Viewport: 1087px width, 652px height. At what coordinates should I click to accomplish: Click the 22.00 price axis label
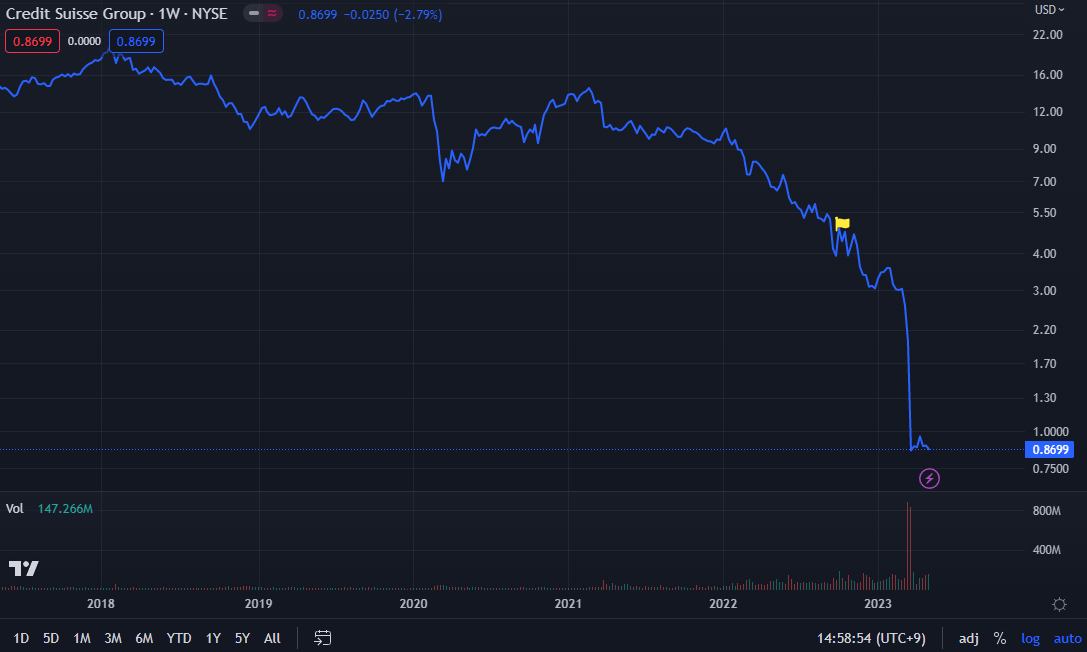(1047, 35)
